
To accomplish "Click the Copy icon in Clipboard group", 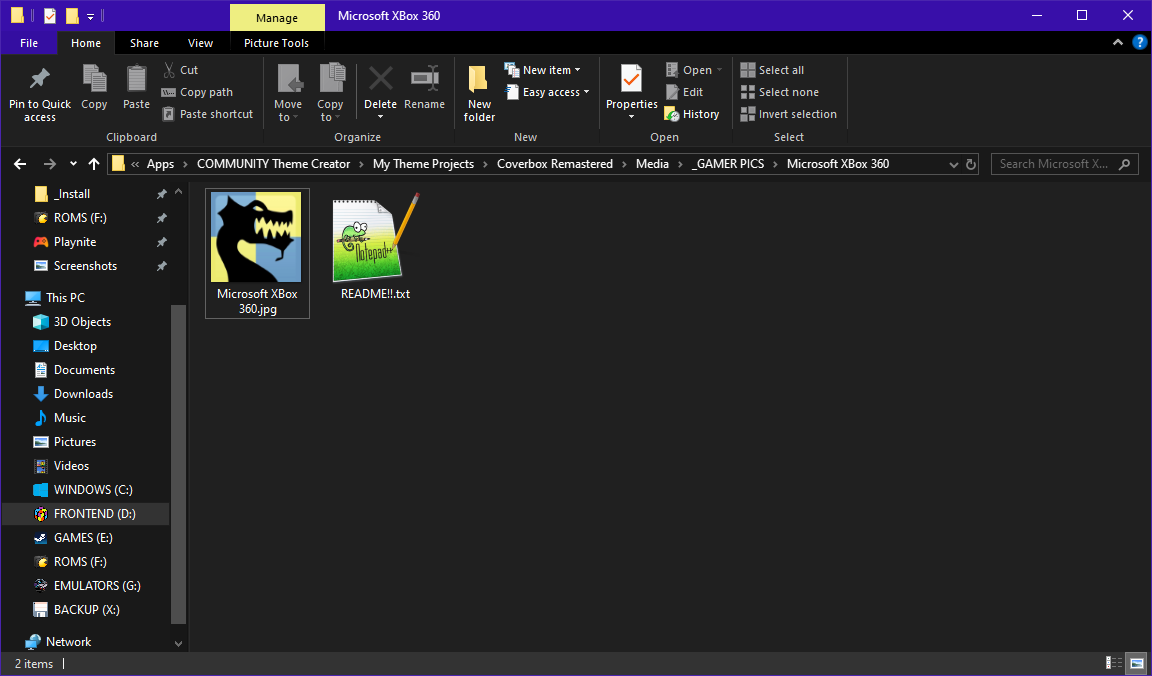I will point(94,79).
